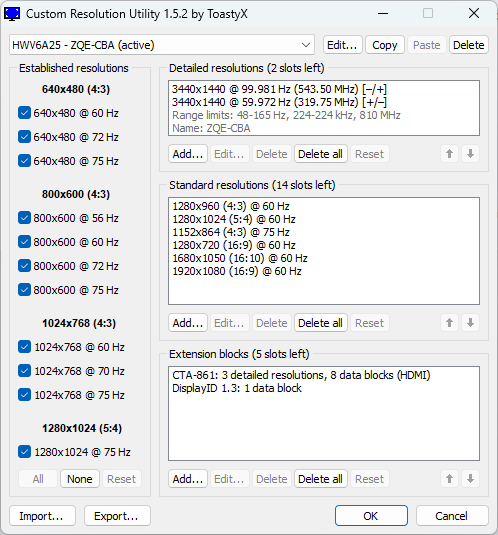
Task: Reset the detailed resolutions
Action: pos(370,154)
